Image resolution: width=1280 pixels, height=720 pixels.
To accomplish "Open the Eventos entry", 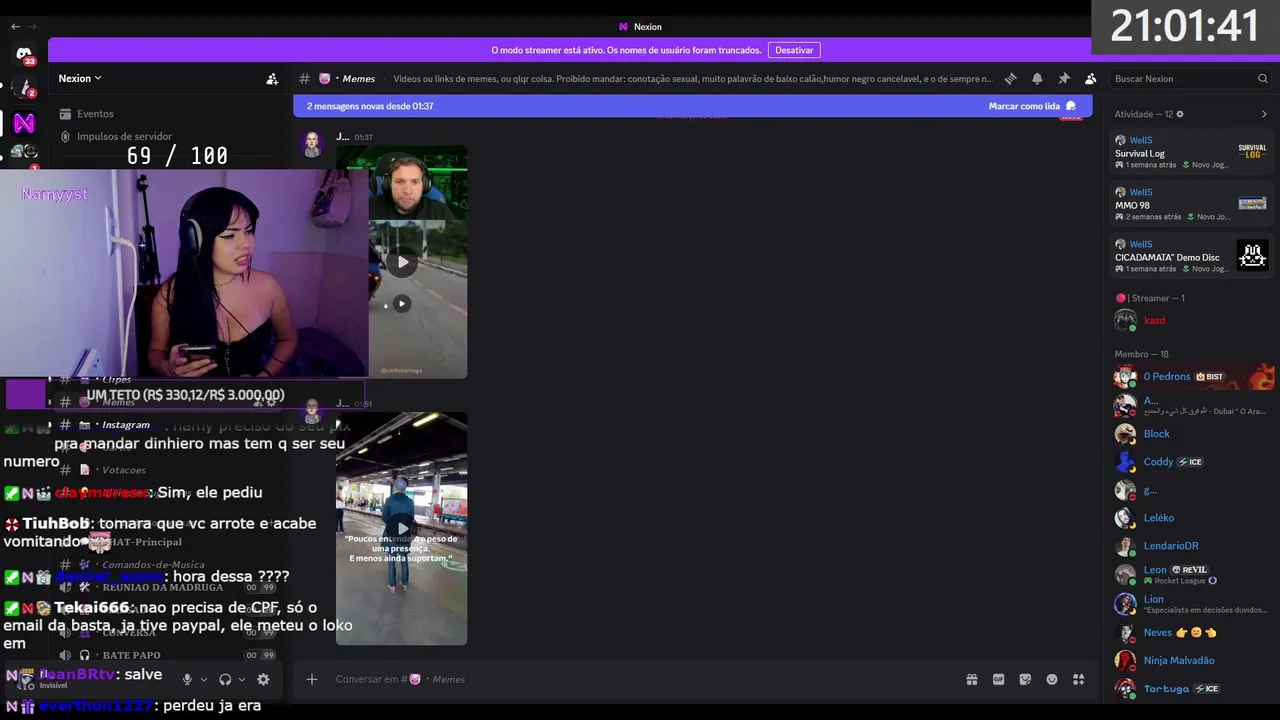I will (95, 114).
